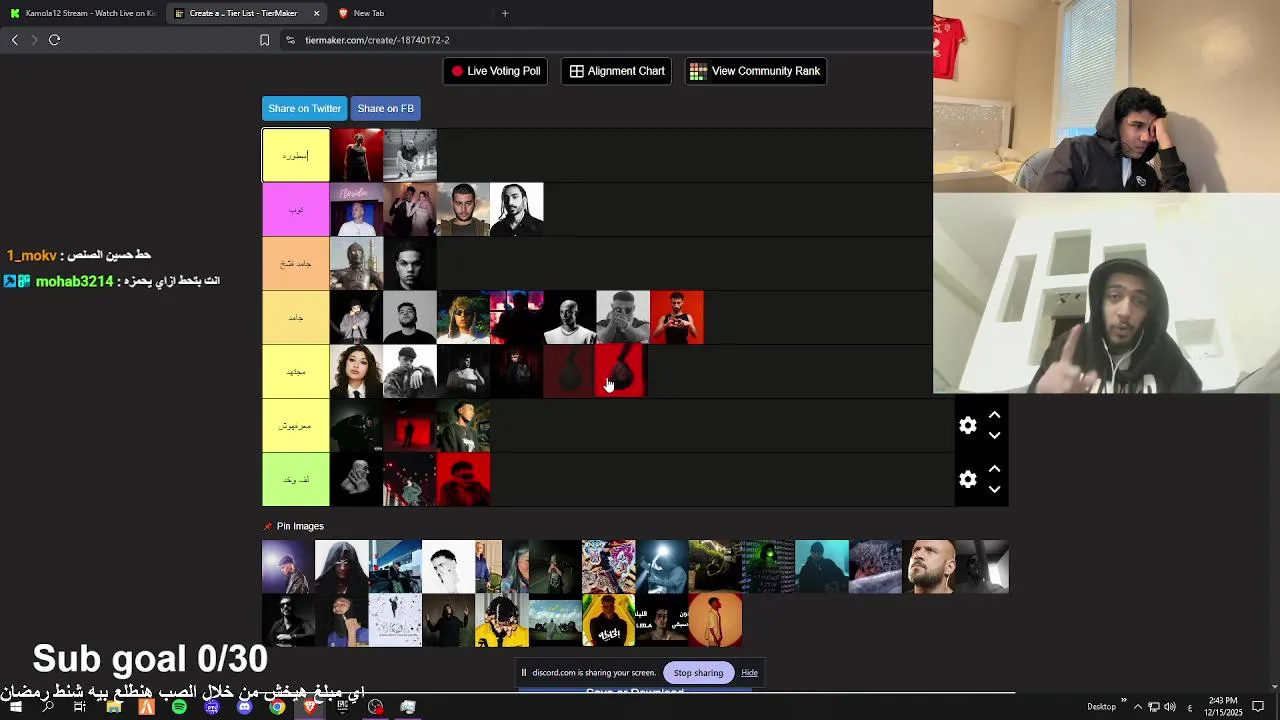Switch to the Kamola12 Stream tab
This screenshot has height=720, width=1280.
click(82, 13)
